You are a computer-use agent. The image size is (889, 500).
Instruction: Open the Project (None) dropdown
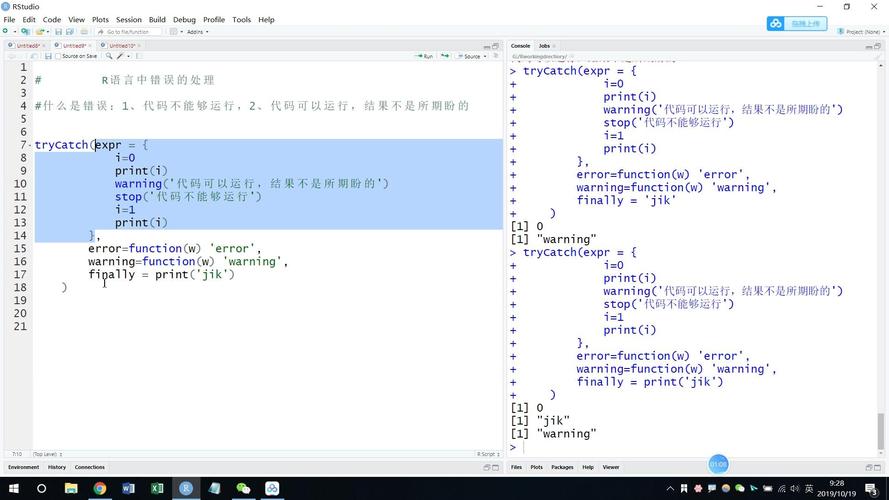point(860,32)
